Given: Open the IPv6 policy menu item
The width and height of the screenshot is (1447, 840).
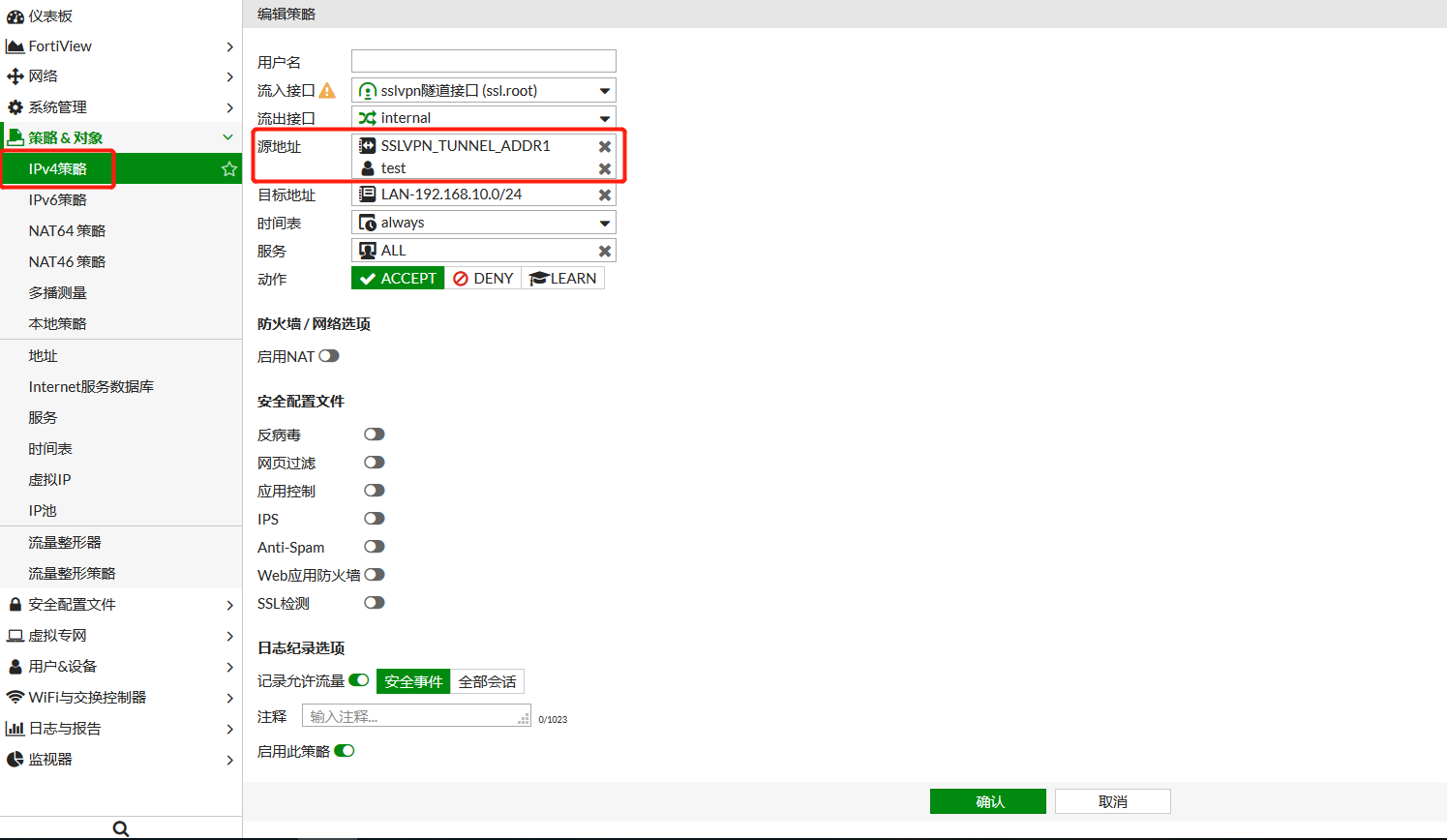Looking at the screenshot, I should click(121, 199).
